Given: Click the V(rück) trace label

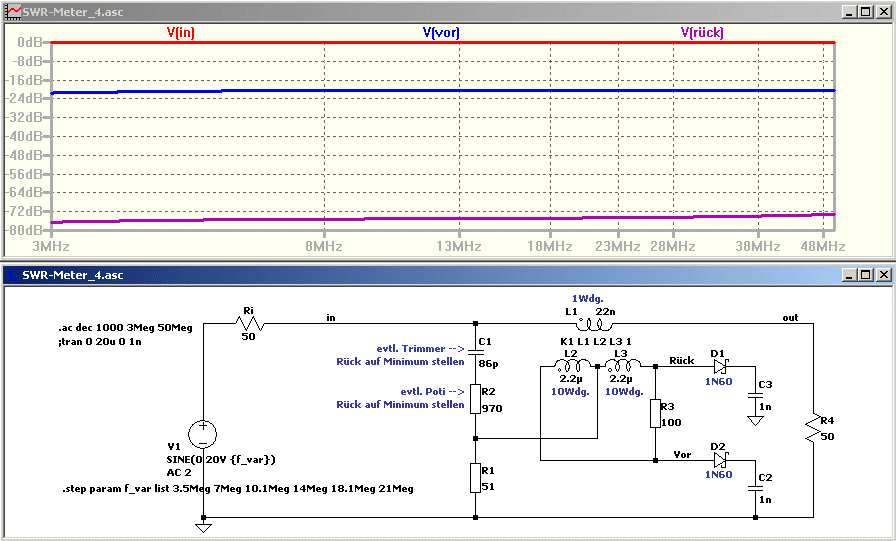Looking at the screenshot, I should (702, 33).
